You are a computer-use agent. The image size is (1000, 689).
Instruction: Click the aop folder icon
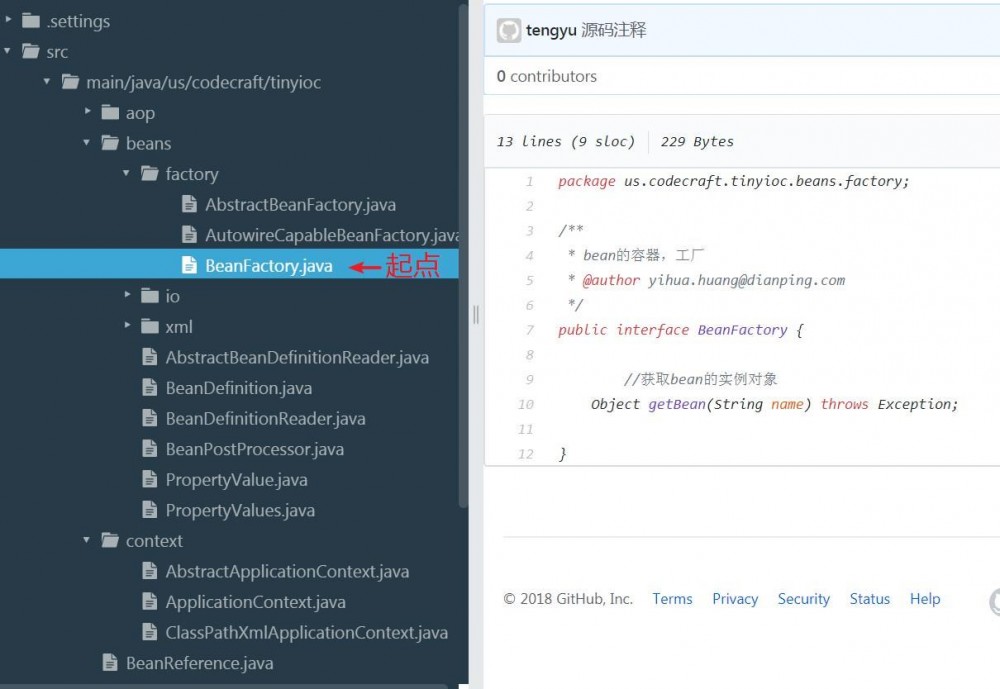pos(110,112)
